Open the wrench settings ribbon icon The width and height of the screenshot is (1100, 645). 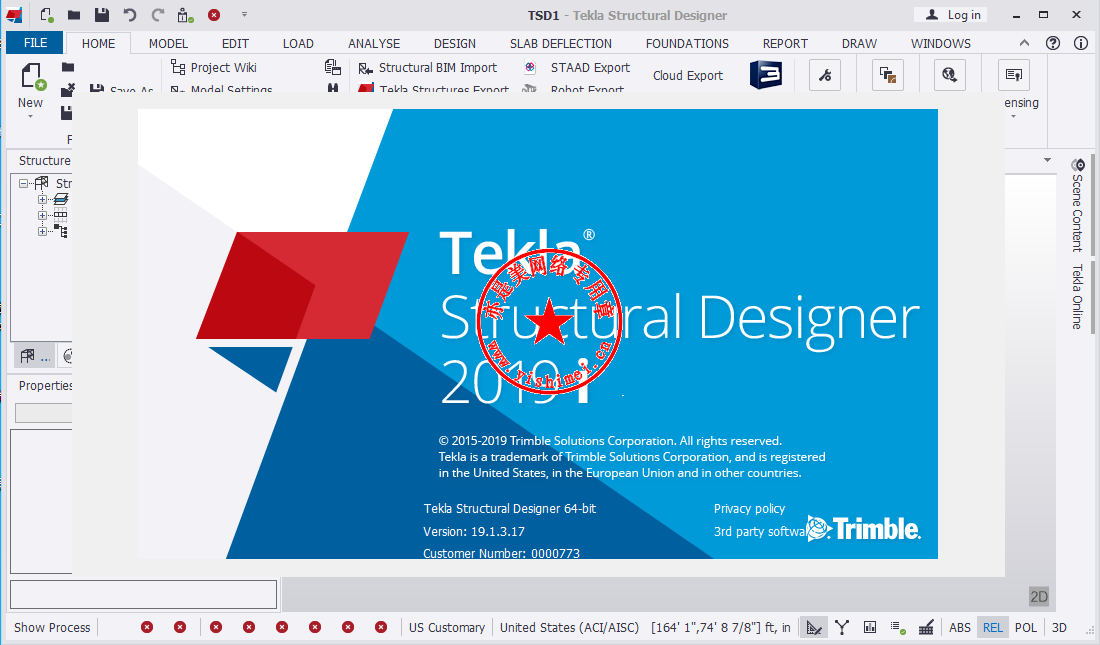(825, 75)
